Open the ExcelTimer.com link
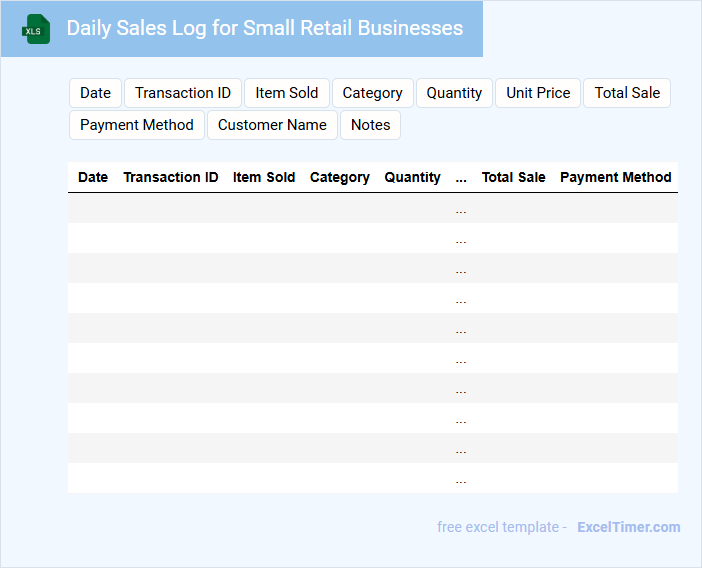The image size is (702, 568). [x=628, y=527]
